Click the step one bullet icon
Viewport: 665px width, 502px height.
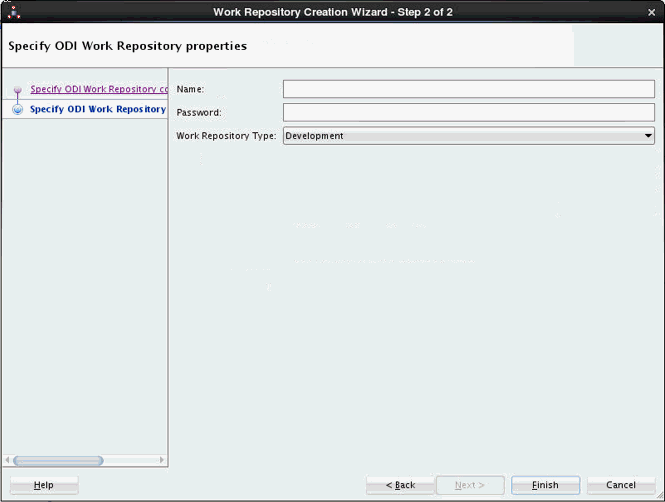(17, 89)
